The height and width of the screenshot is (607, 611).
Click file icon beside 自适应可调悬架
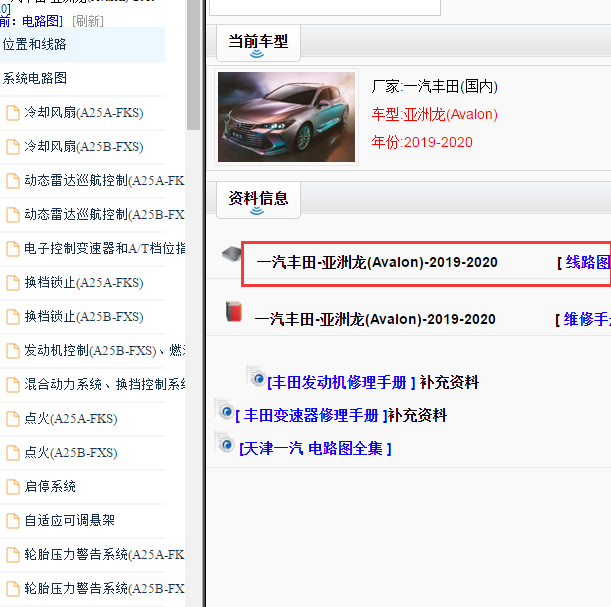pos(13,521)
